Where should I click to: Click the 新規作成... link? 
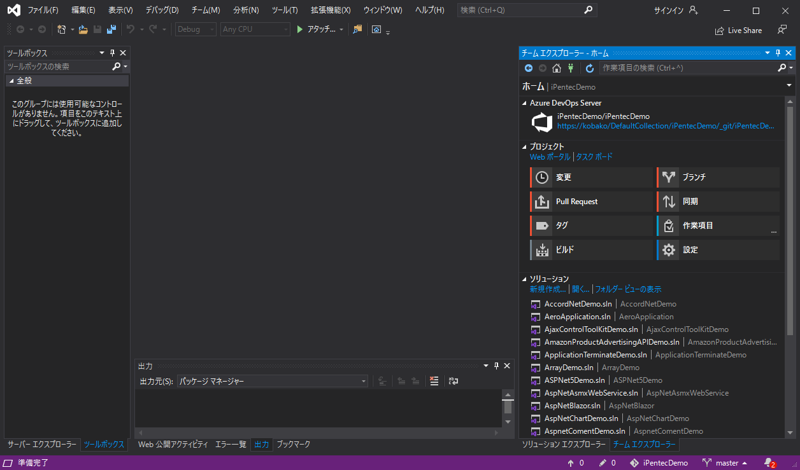[547, 289]
